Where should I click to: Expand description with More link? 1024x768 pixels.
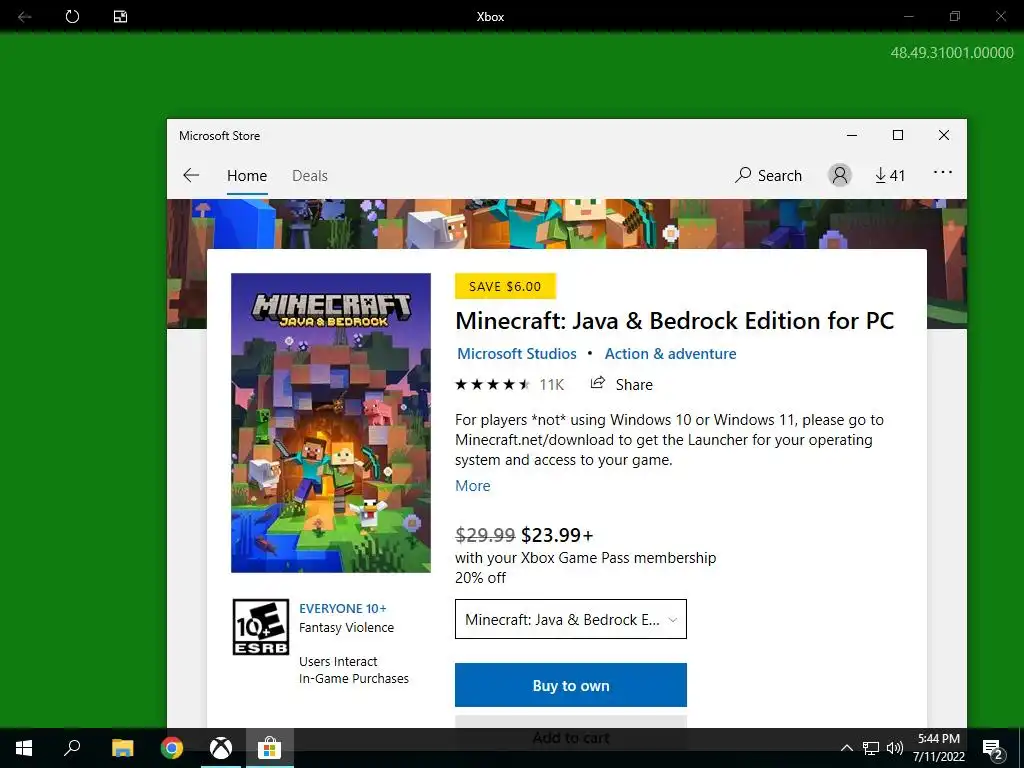pyautogui.click(x=473, y=485)
